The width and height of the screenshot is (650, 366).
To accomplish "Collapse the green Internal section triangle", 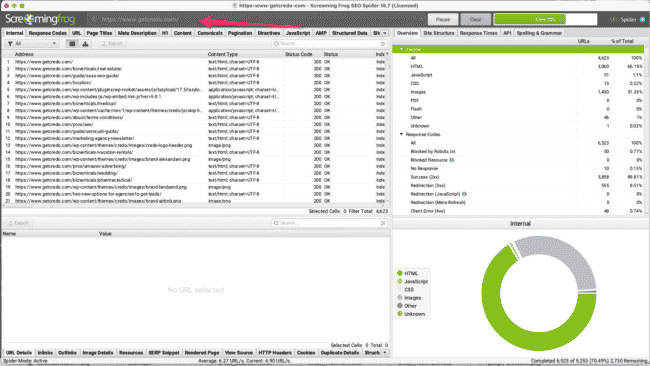I will pyautogui.click(x=401, y=49).
